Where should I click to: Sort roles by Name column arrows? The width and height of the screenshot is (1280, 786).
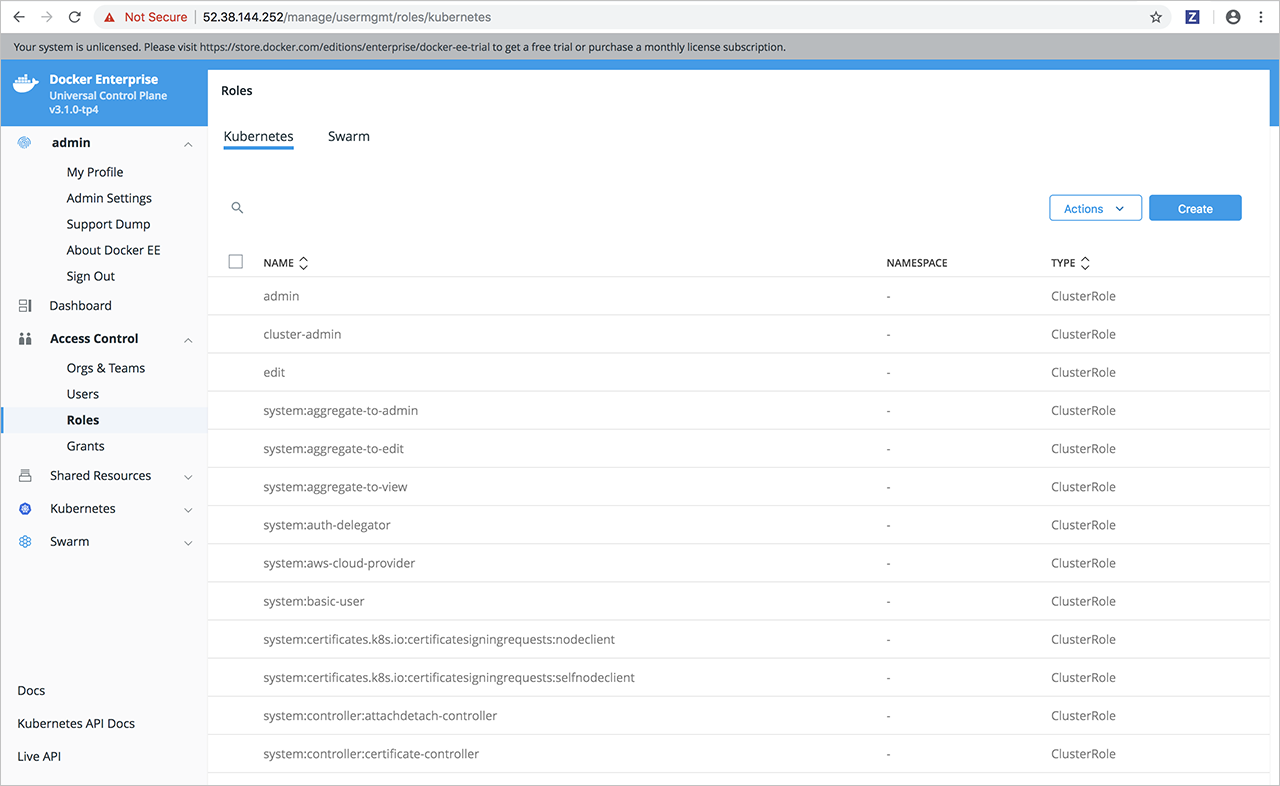pos(303,263)
